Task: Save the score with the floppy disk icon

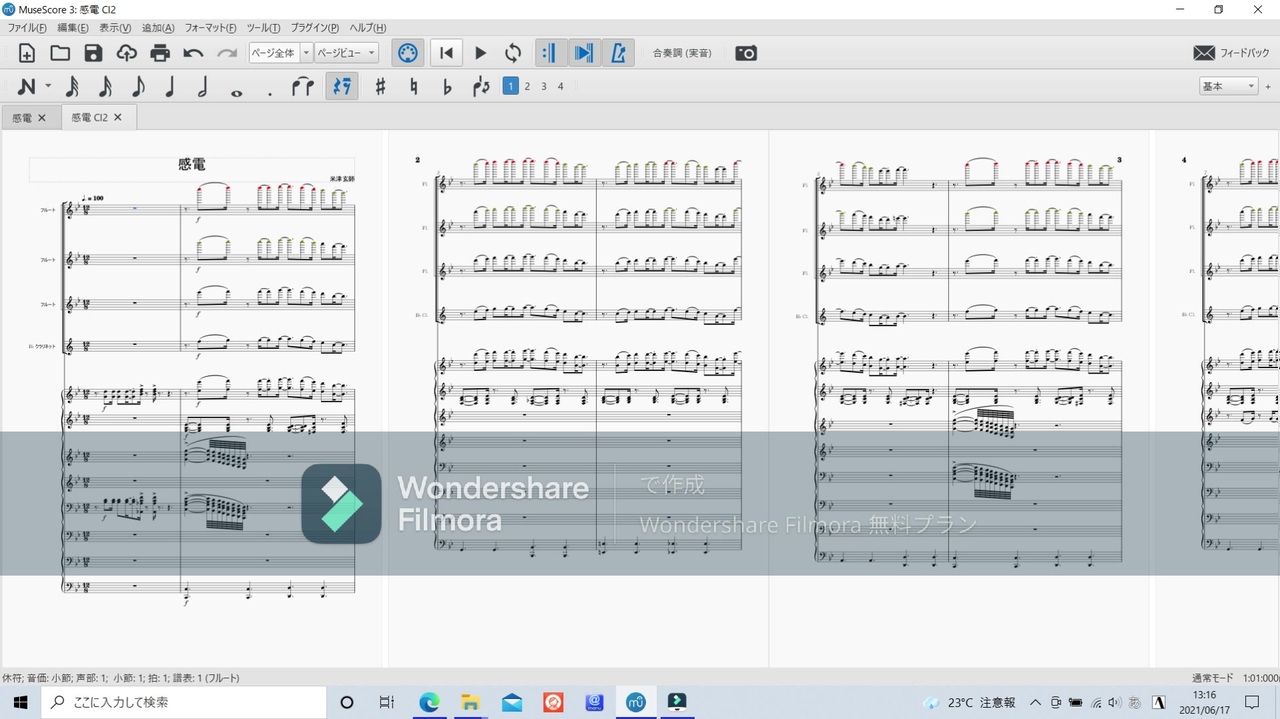Action: tap(93, 53)
